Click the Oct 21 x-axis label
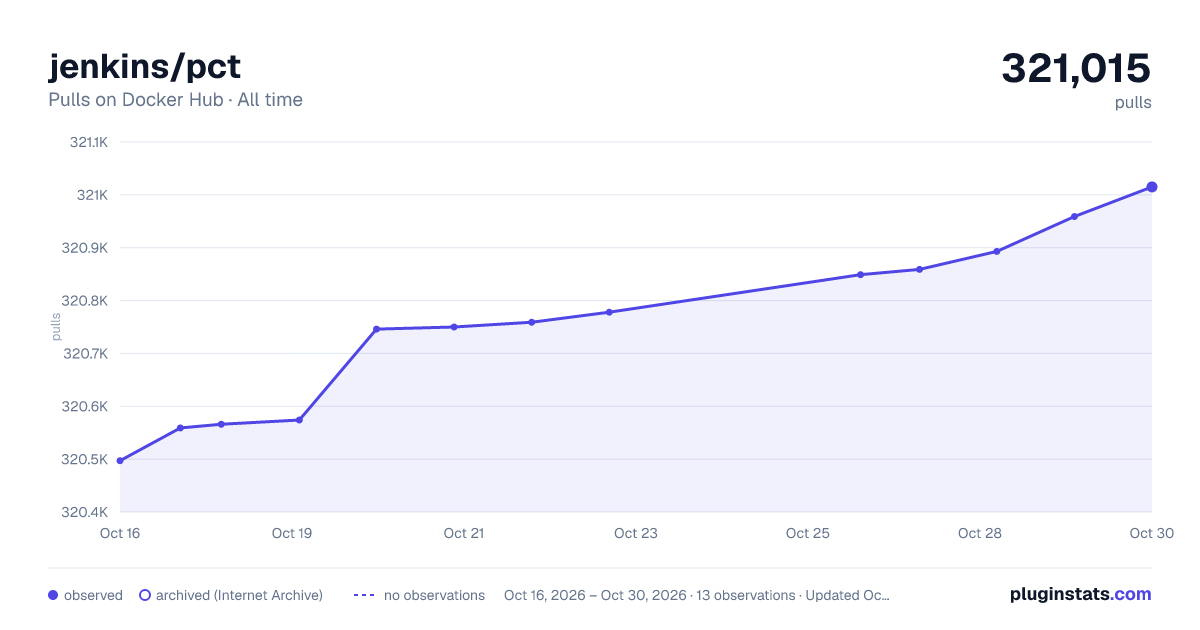Screen dimensions: 1200x630 click(x=464, y=533)
